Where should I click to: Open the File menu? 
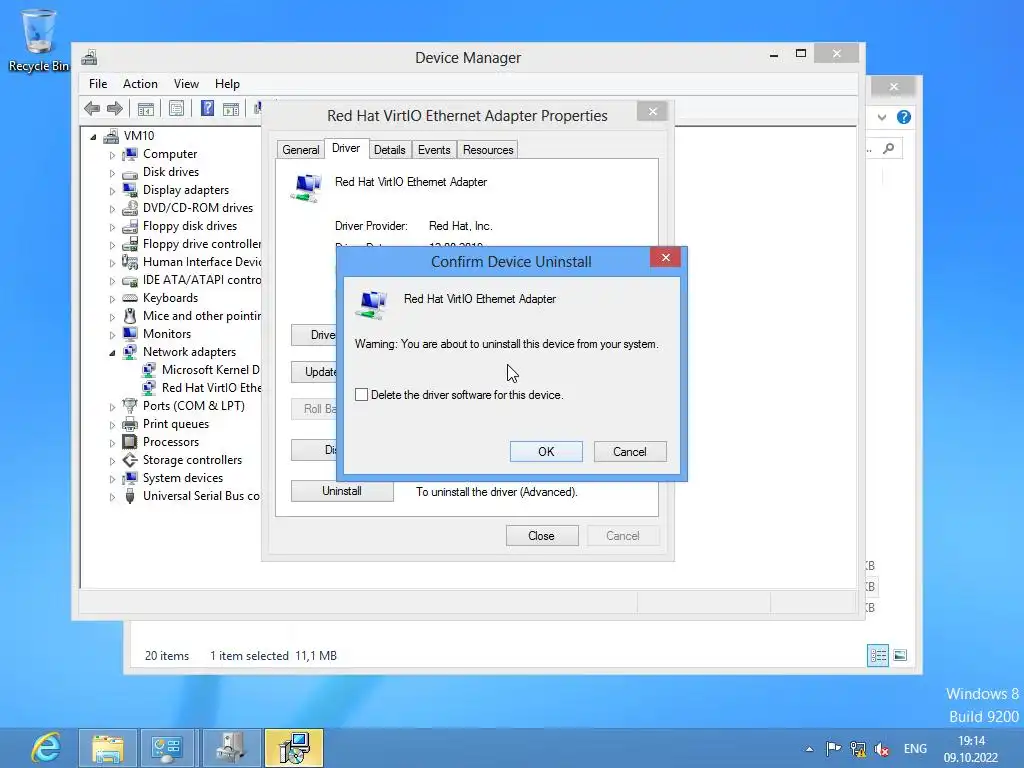point(98,84)
